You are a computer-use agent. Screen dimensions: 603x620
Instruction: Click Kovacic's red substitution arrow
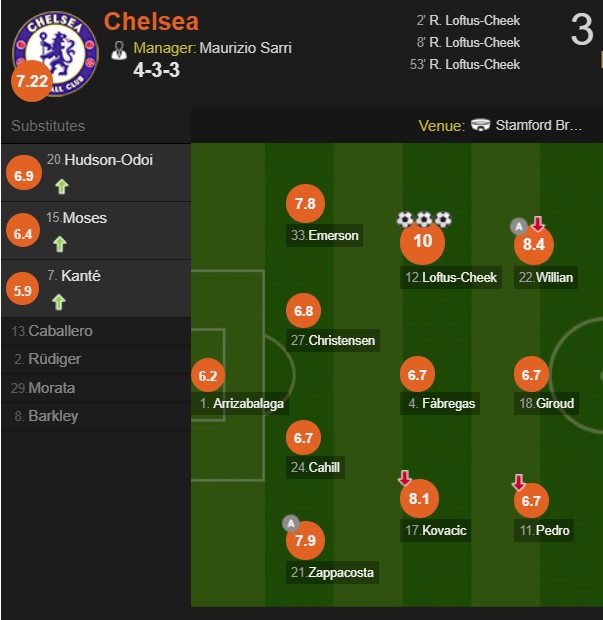404,478
